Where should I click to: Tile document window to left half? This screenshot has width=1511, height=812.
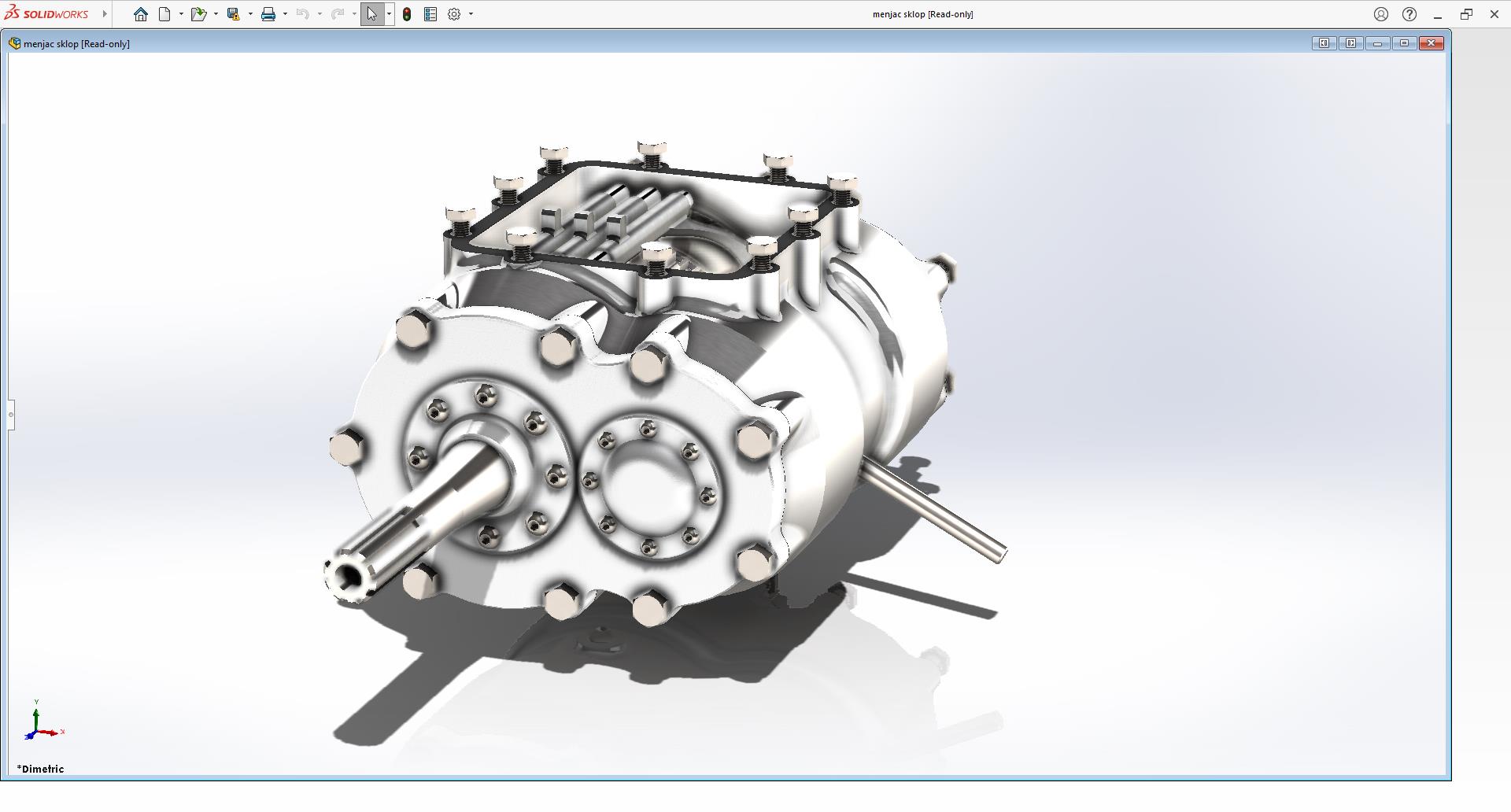tap(1324, 43)
